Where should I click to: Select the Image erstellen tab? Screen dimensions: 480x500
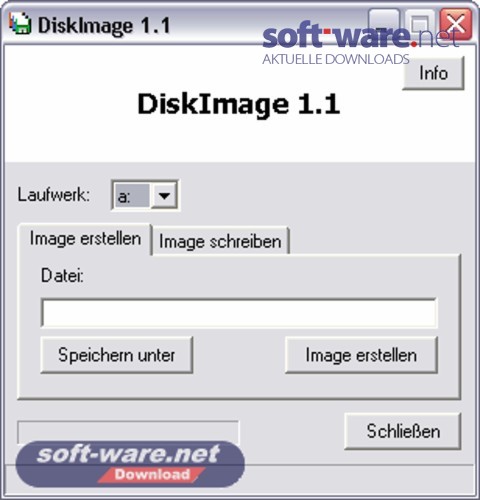click(x=85, y=239)
